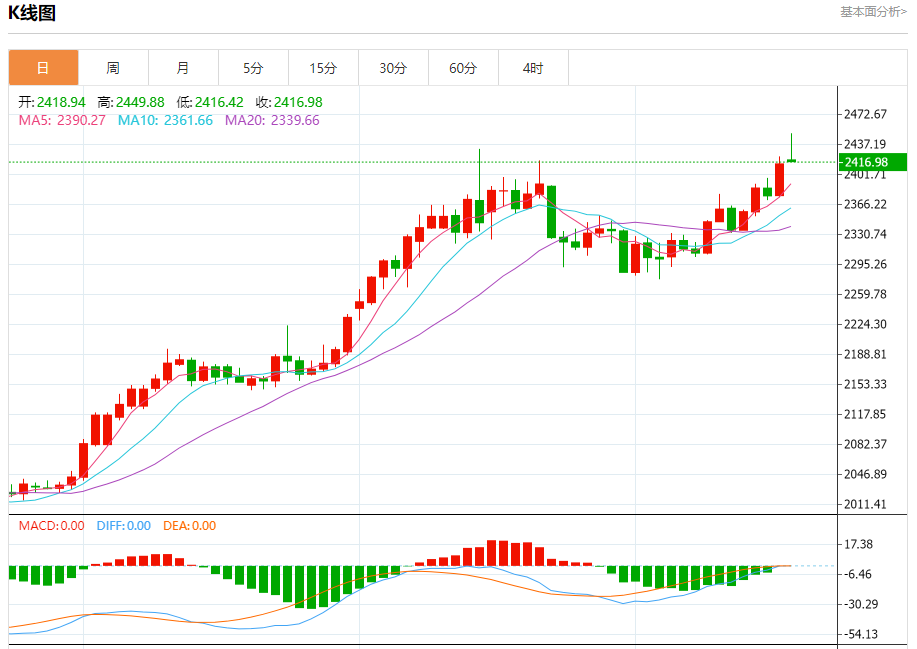Switch to the 周 weekly tab
The height and width of the screenshot is (649, 917).
(x=113, y=68)
